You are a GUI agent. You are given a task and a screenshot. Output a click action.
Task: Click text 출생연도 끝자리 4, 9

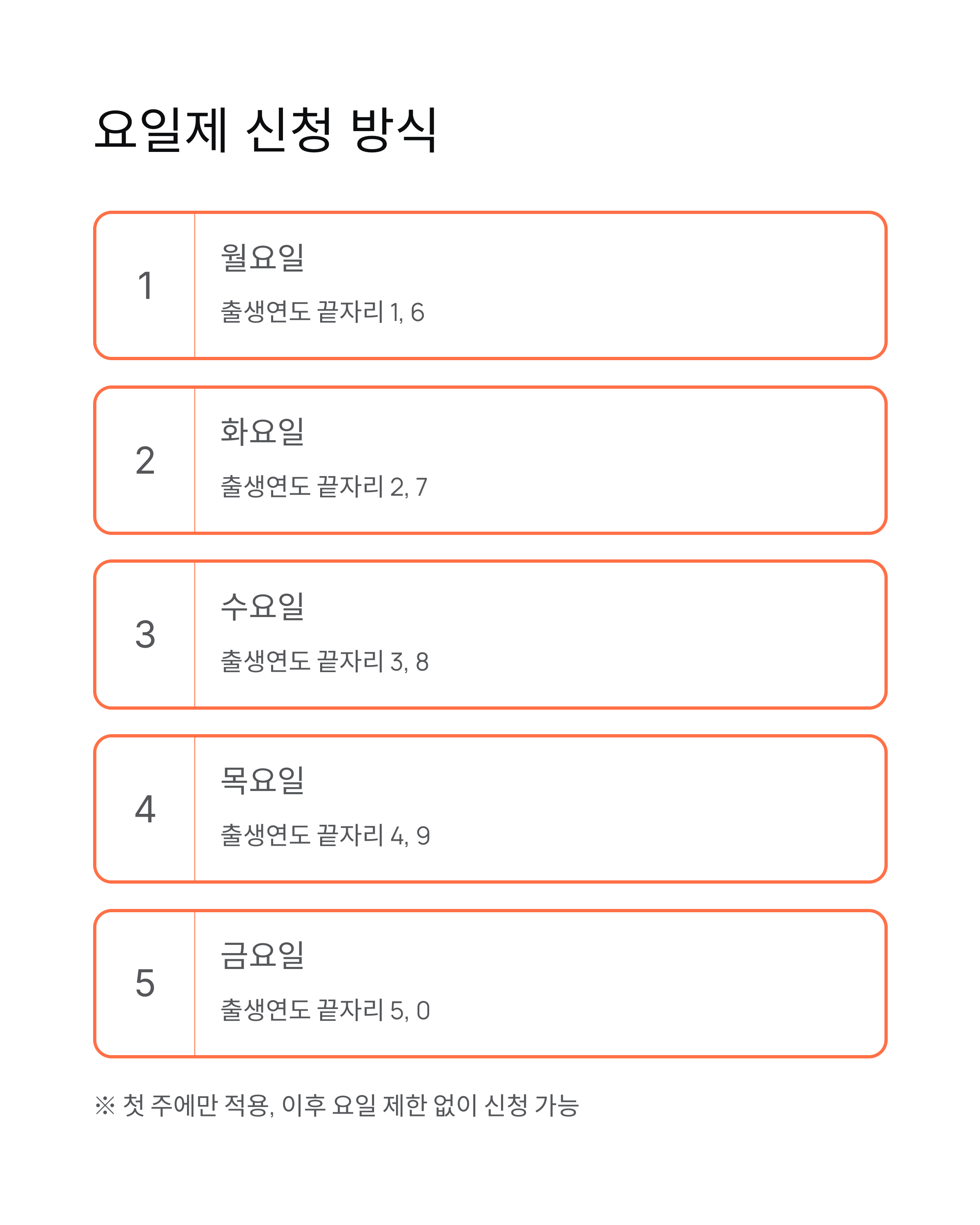325,836
